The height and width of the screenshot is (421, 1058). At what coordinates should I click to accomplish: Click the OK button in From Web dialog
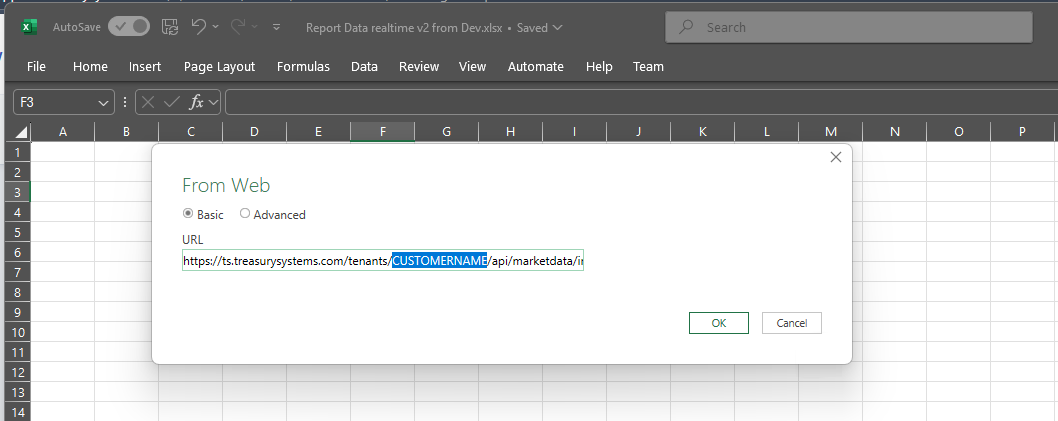pyautogui.click(x=719, y=323)
